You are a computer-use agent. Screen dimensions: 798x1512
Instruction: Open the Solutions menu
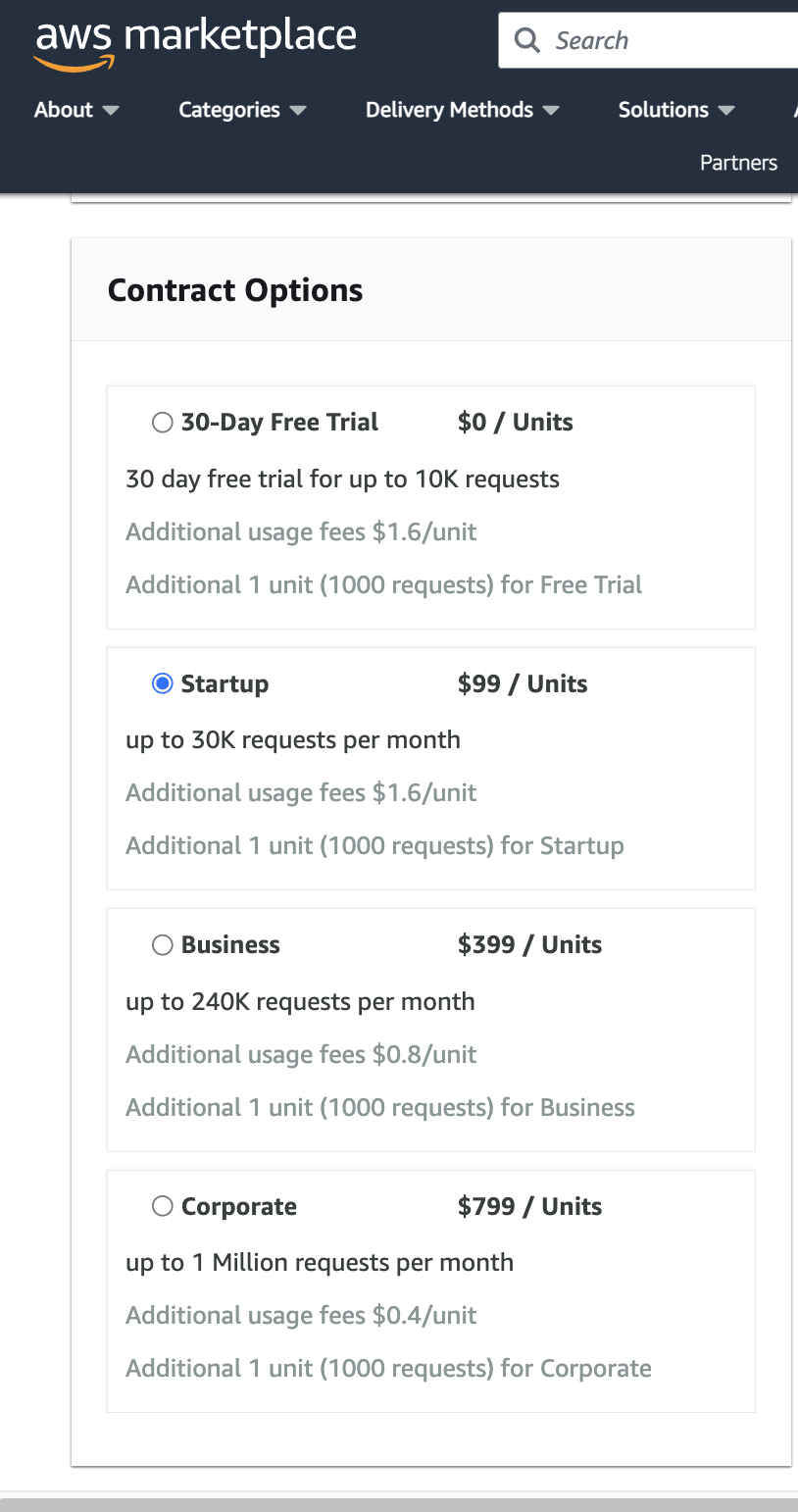(x=663, y=110)
